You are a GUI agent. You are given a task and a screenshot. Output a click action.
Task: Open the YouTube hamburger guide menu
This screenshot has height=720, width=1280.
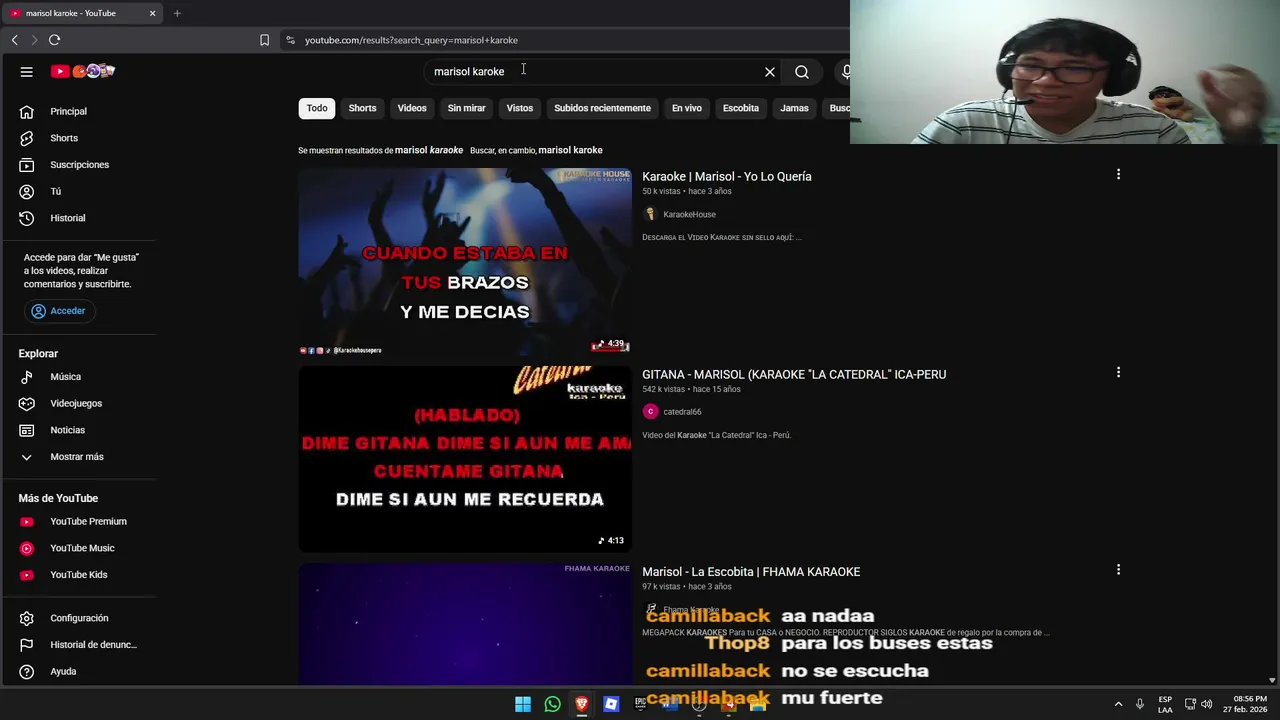click(x=27, y=71)
